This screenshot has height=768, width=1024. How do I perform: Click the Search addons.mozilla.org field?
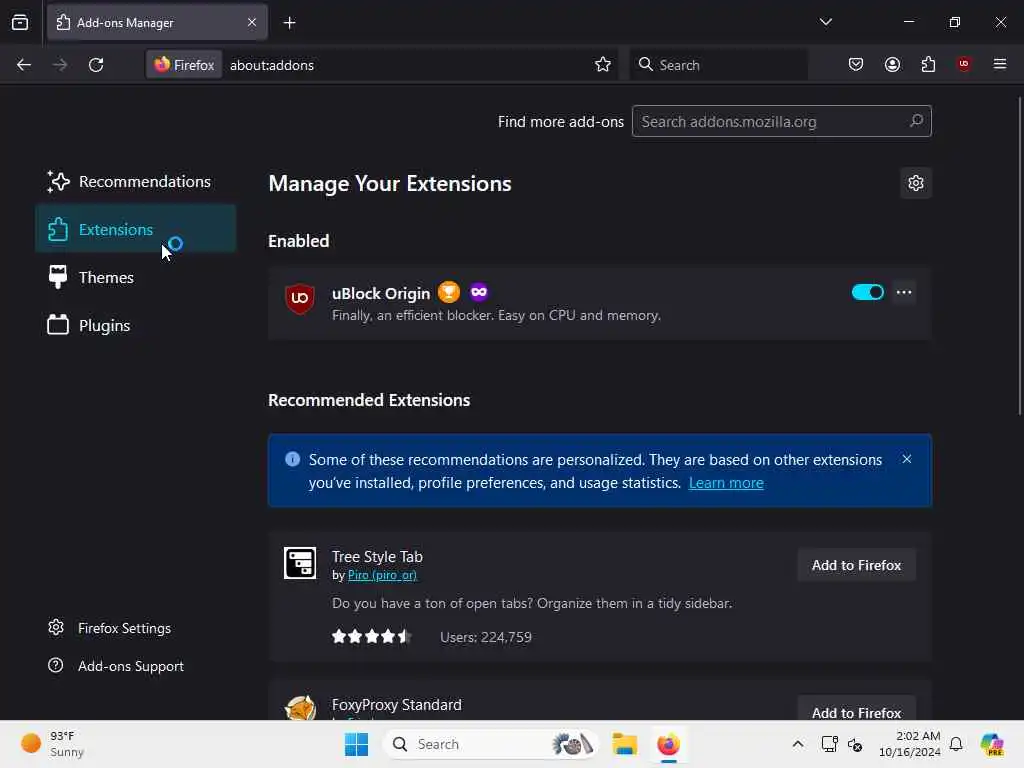pyautogui.click(x=782, y=121)
